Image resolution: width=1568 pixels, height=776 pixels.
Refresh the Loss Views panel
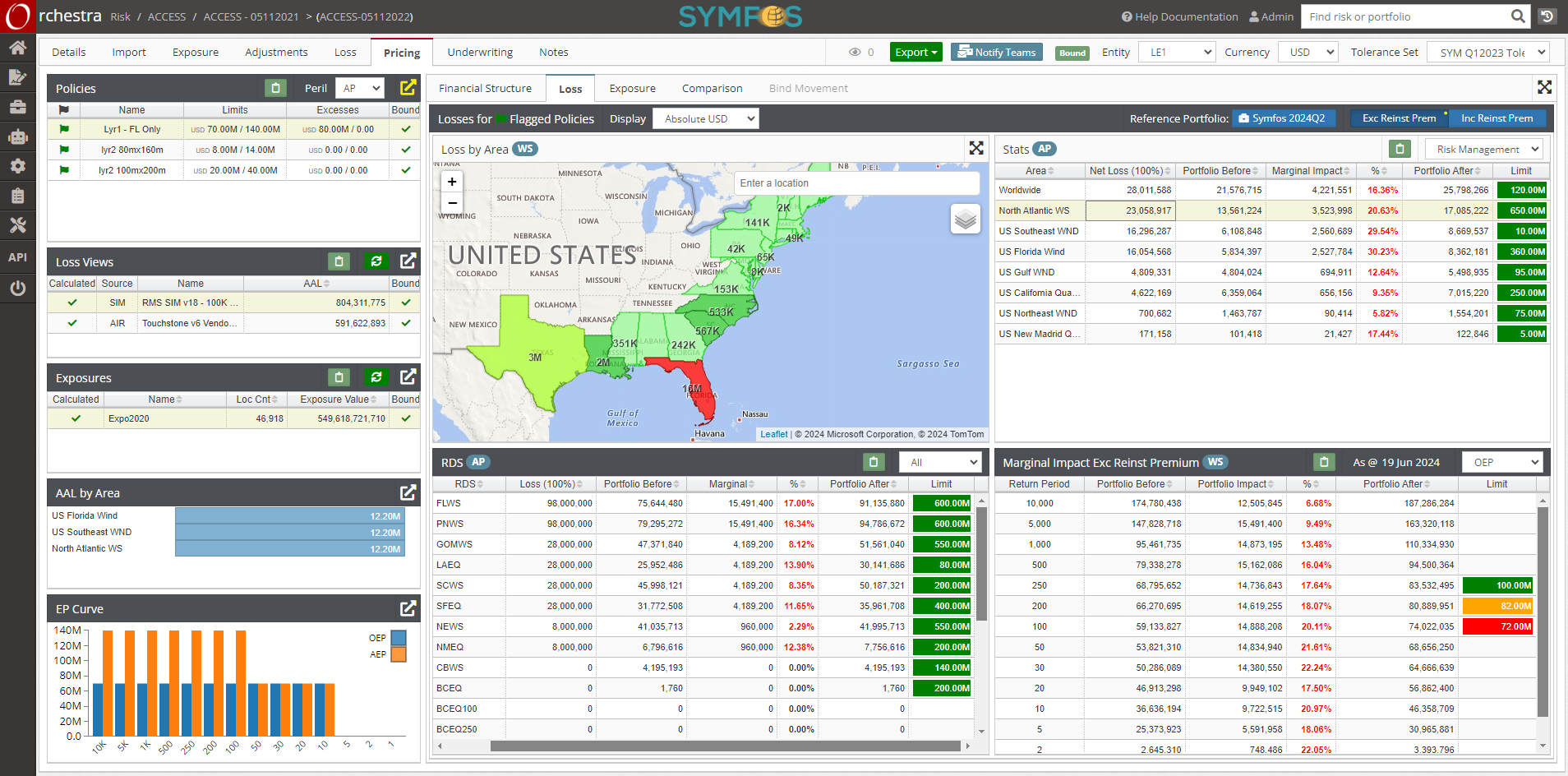click(376, 261)
